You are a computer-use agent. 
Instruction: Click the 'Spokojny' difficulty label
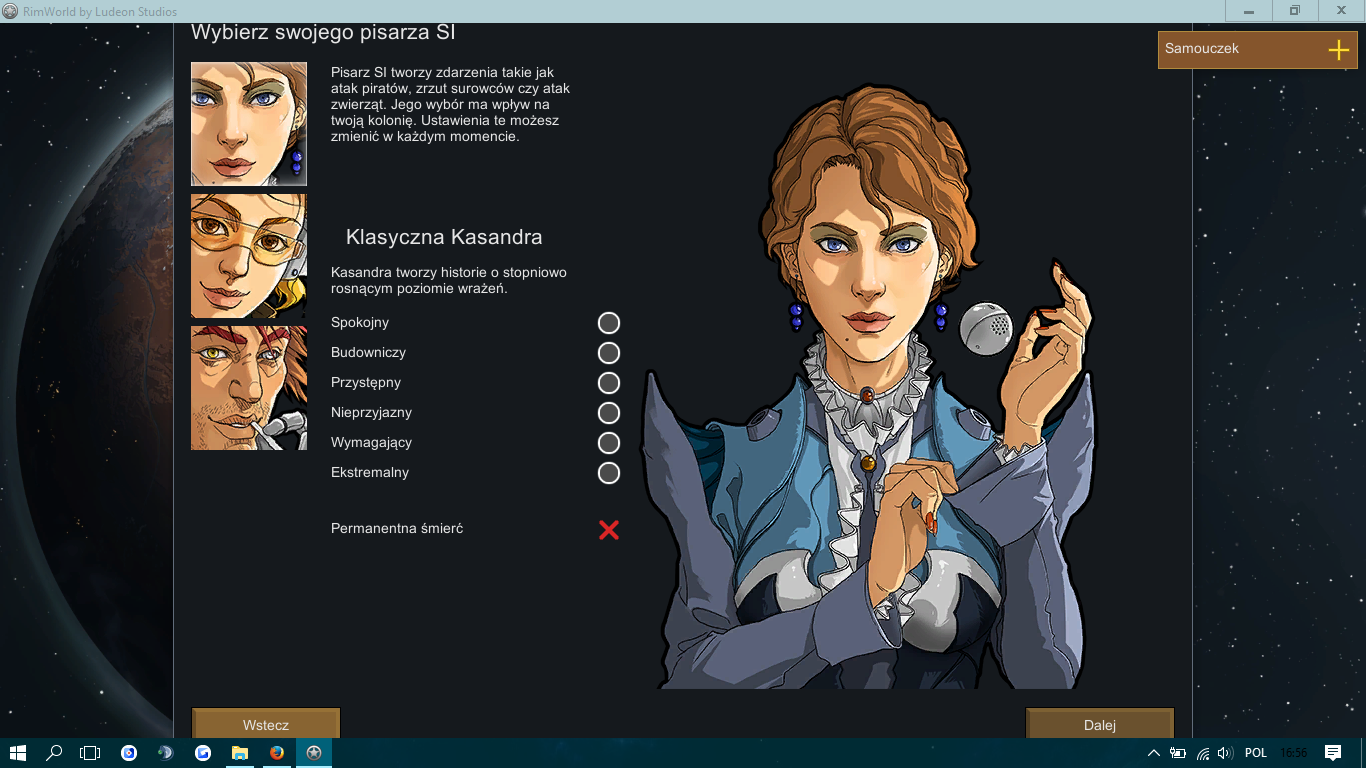point(360,323)
